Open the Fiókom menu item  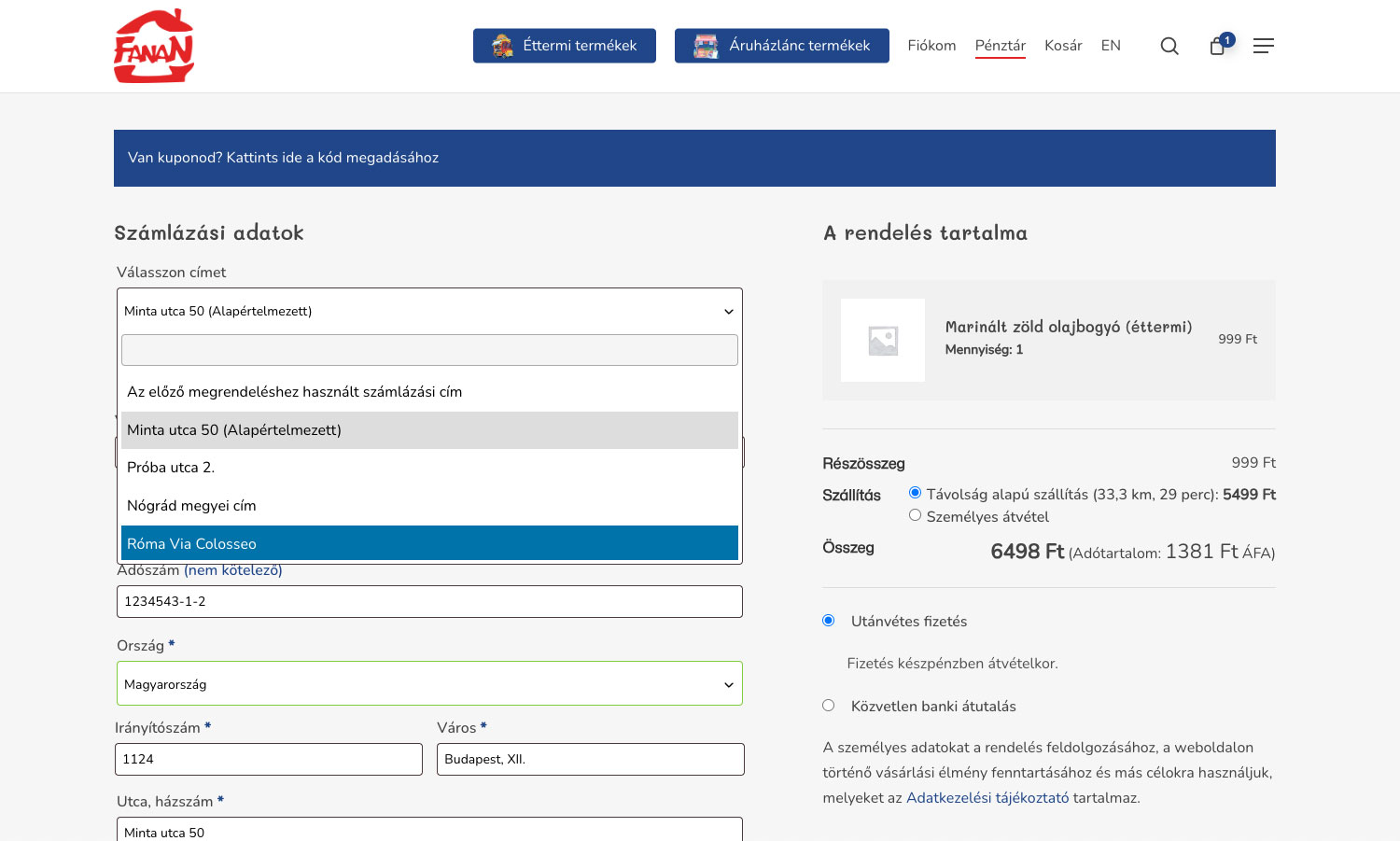(931, 46)
